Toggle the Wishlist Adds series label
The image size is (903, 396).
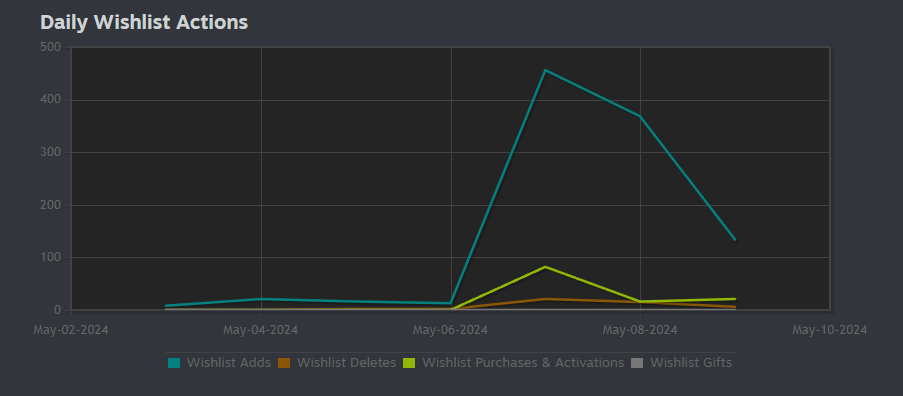coord(229,363)
